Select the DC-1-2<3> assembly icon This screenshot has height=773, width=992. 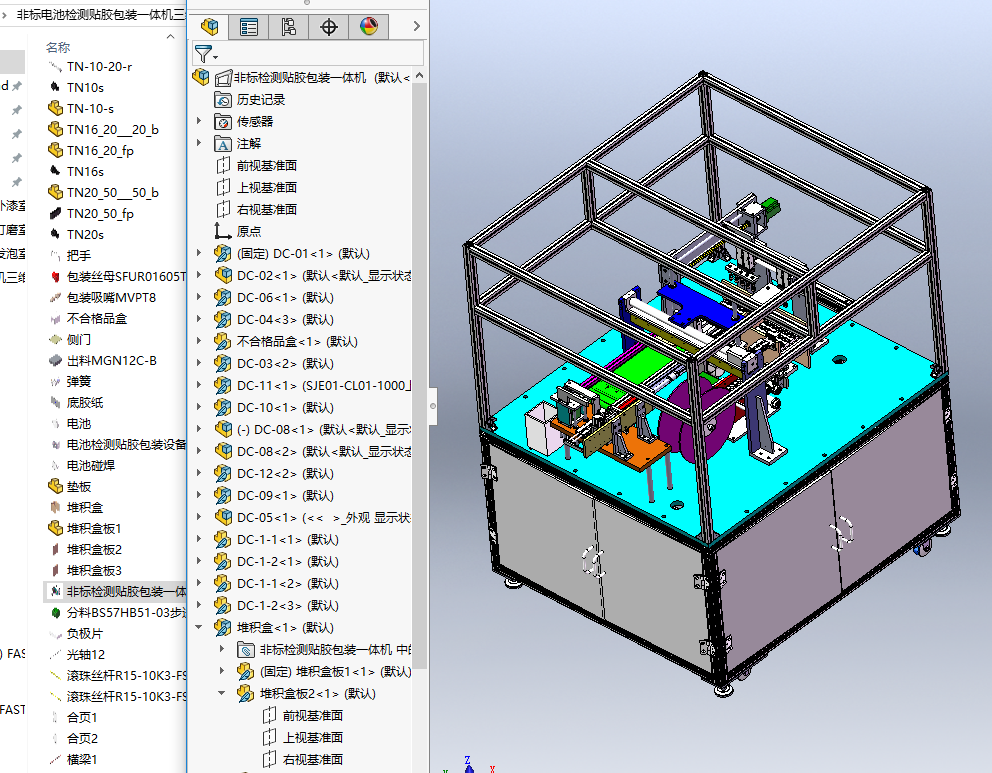point(223,605)
